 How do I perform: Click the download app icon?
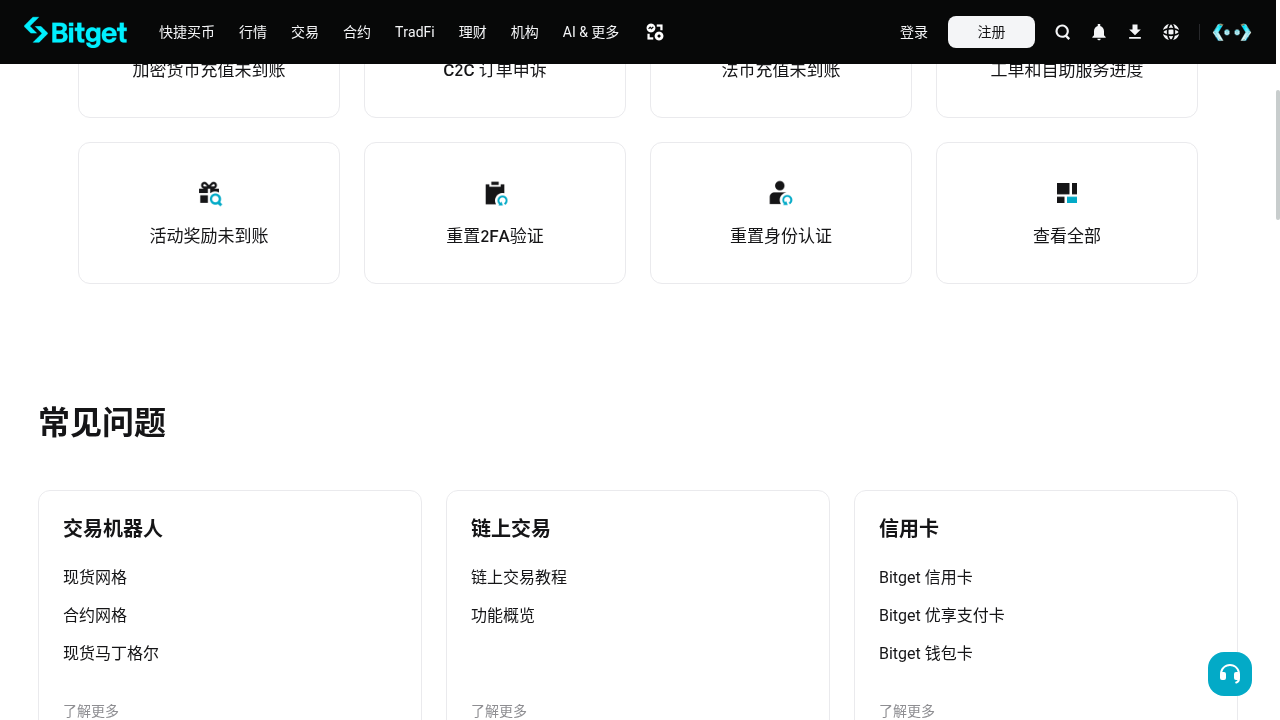click(1135, 32)
